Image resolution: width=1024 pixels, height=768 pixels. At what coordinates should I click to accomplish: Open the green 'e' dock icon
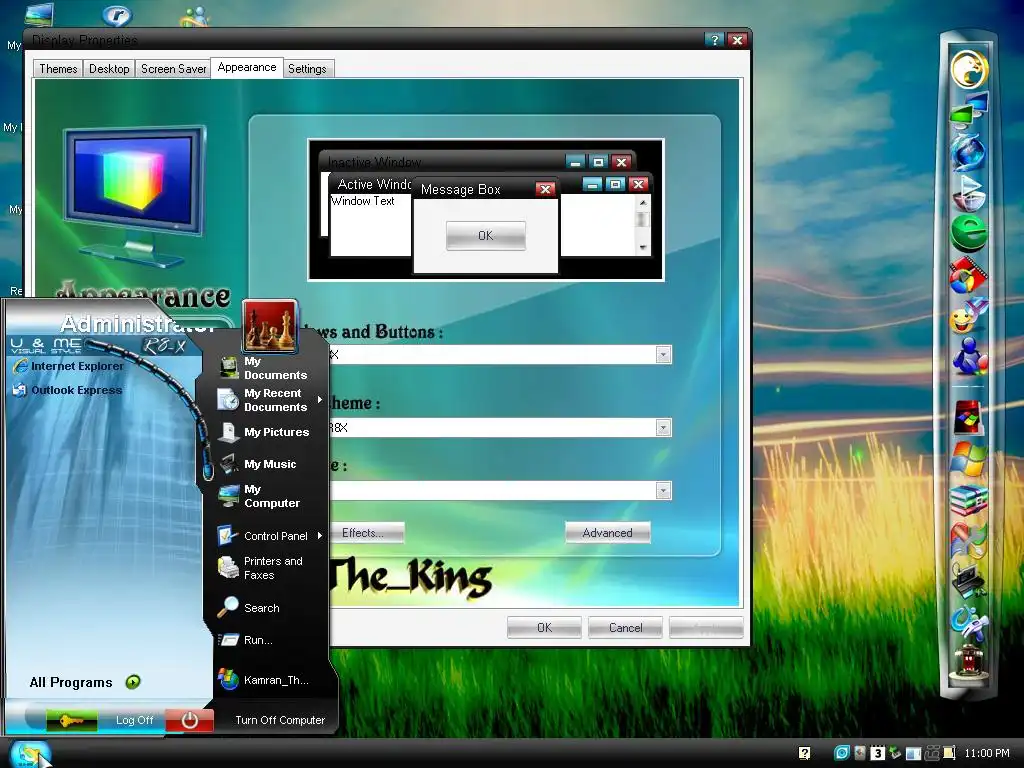coord(968,234)
